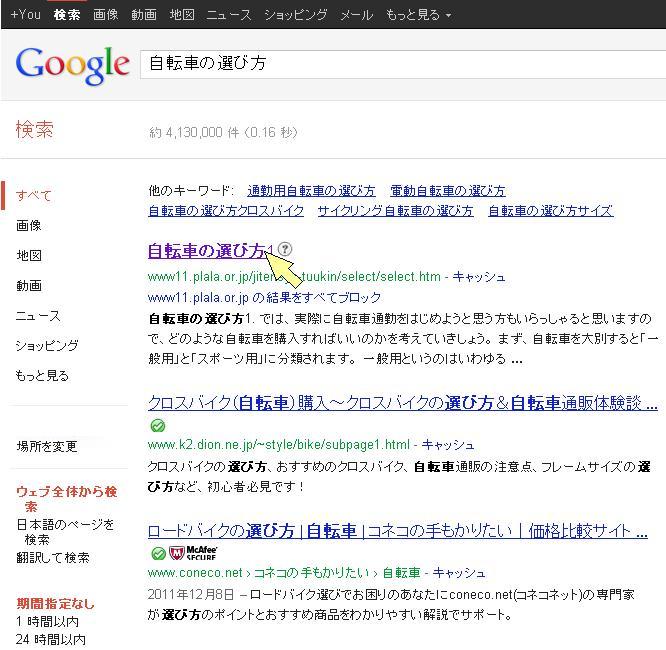Viewport: 666px width, 650px height.
Task: Open キャッシュ for www.coneco.net result
Action: [459, 573]
